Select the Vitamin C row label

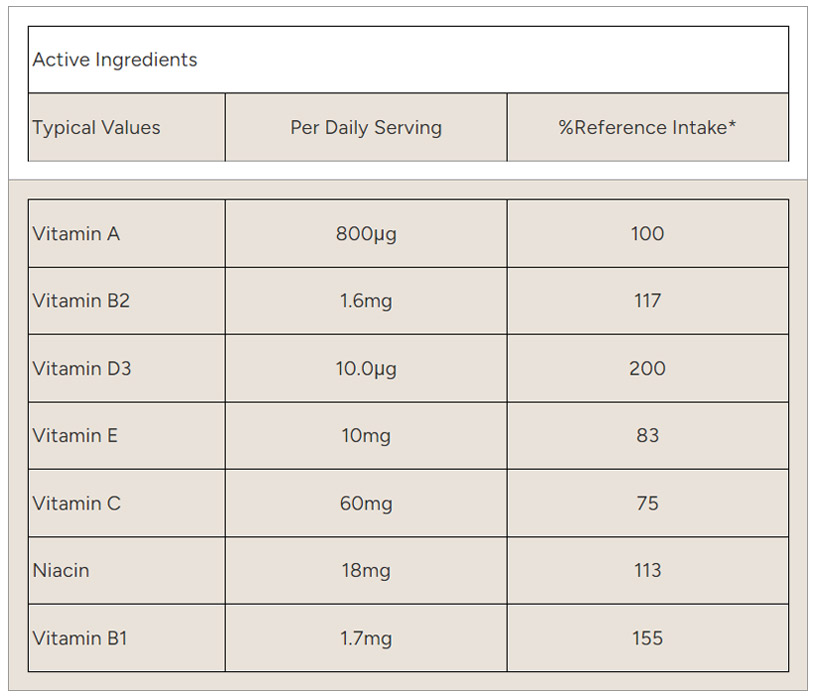point(76,504)
